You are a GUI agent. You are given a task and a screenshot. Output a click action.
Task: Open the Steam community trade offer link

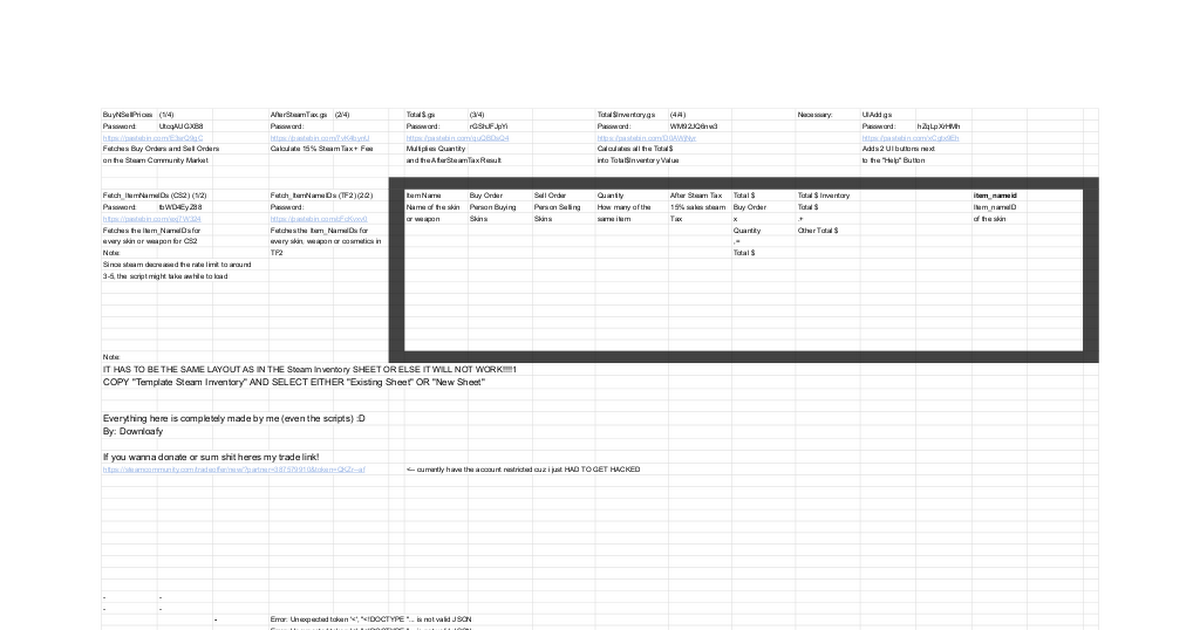click(234, 469)
